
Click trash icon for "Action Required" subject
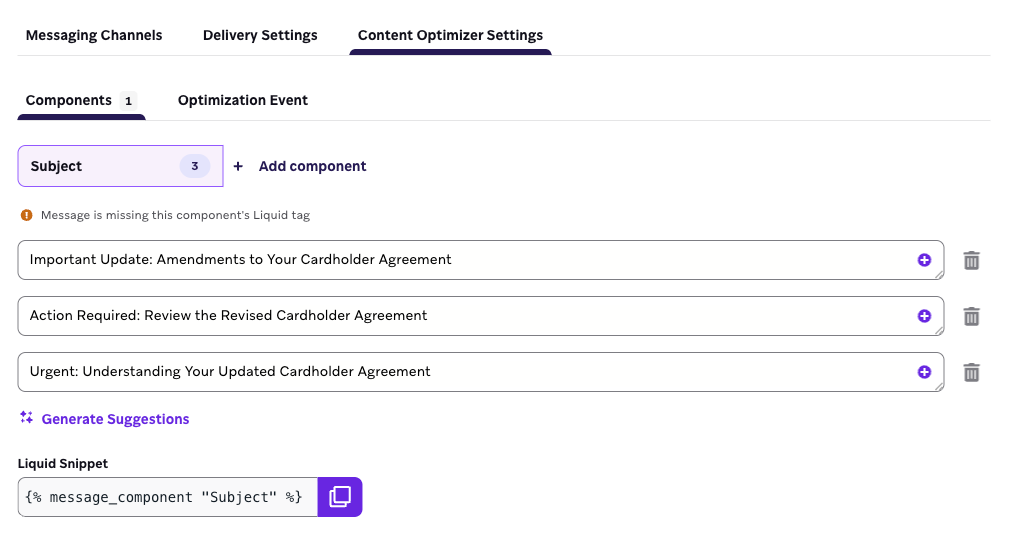pos(970,316)
